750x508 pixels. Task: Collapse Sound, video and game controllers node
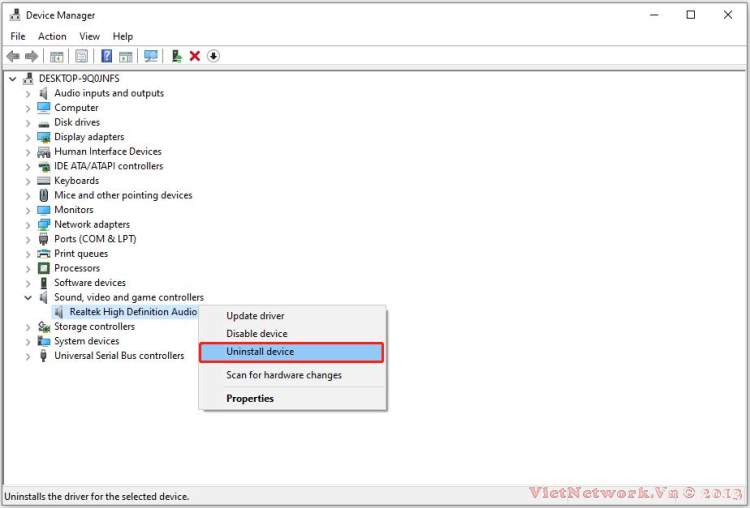coord(28,297)
